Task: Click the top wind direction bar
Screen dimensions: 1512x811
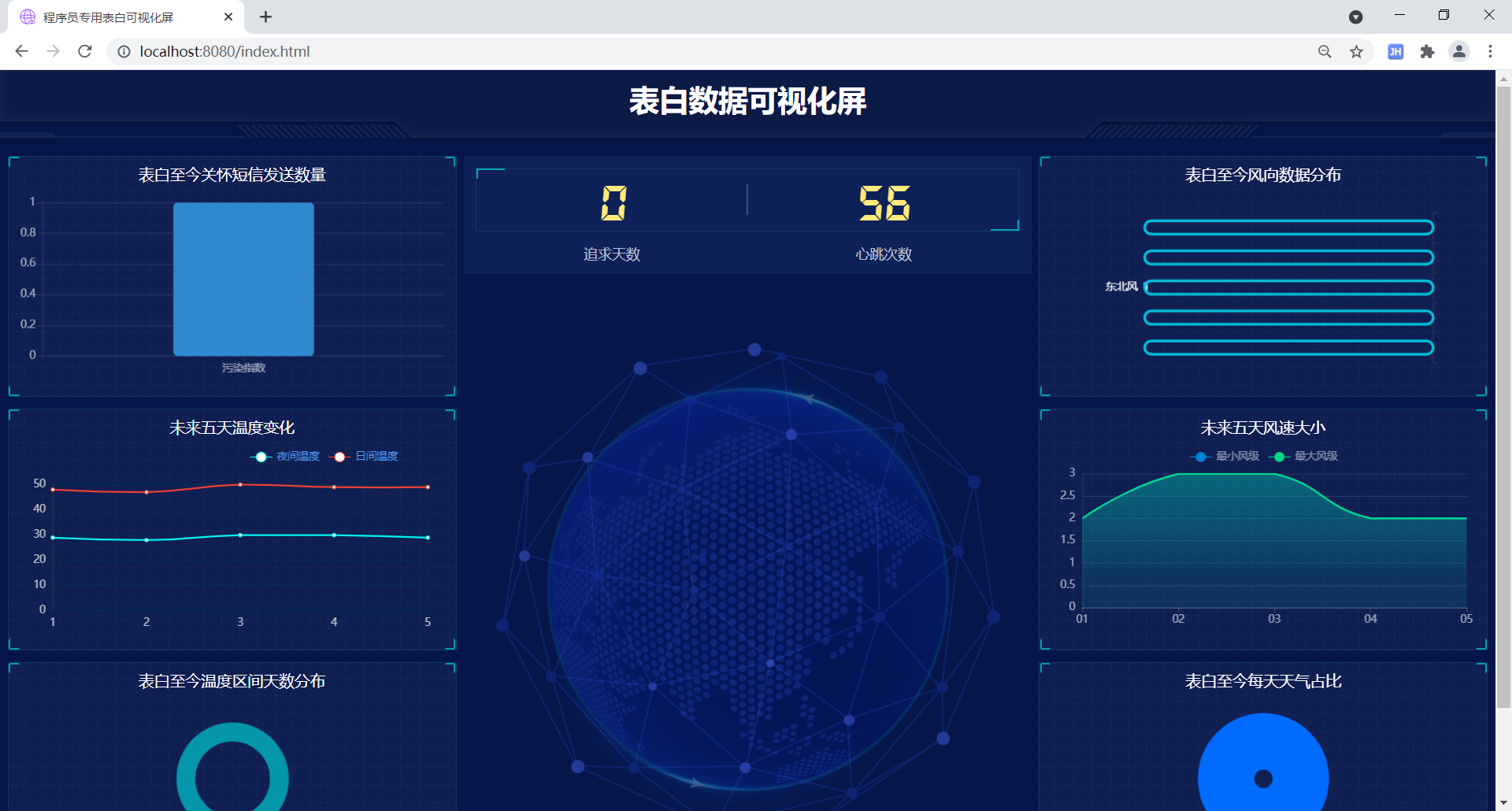Action: click(x=1288, y=228)
